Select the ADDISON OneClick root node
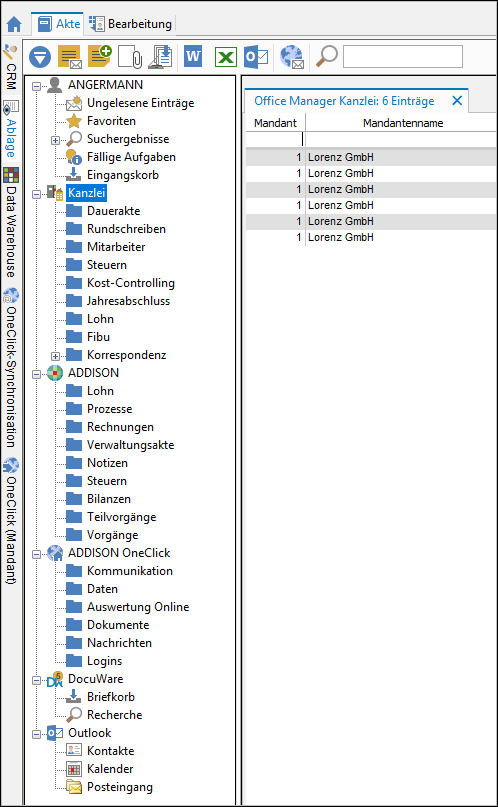This screenshot has width=498, height=807. tap(119, 553)
